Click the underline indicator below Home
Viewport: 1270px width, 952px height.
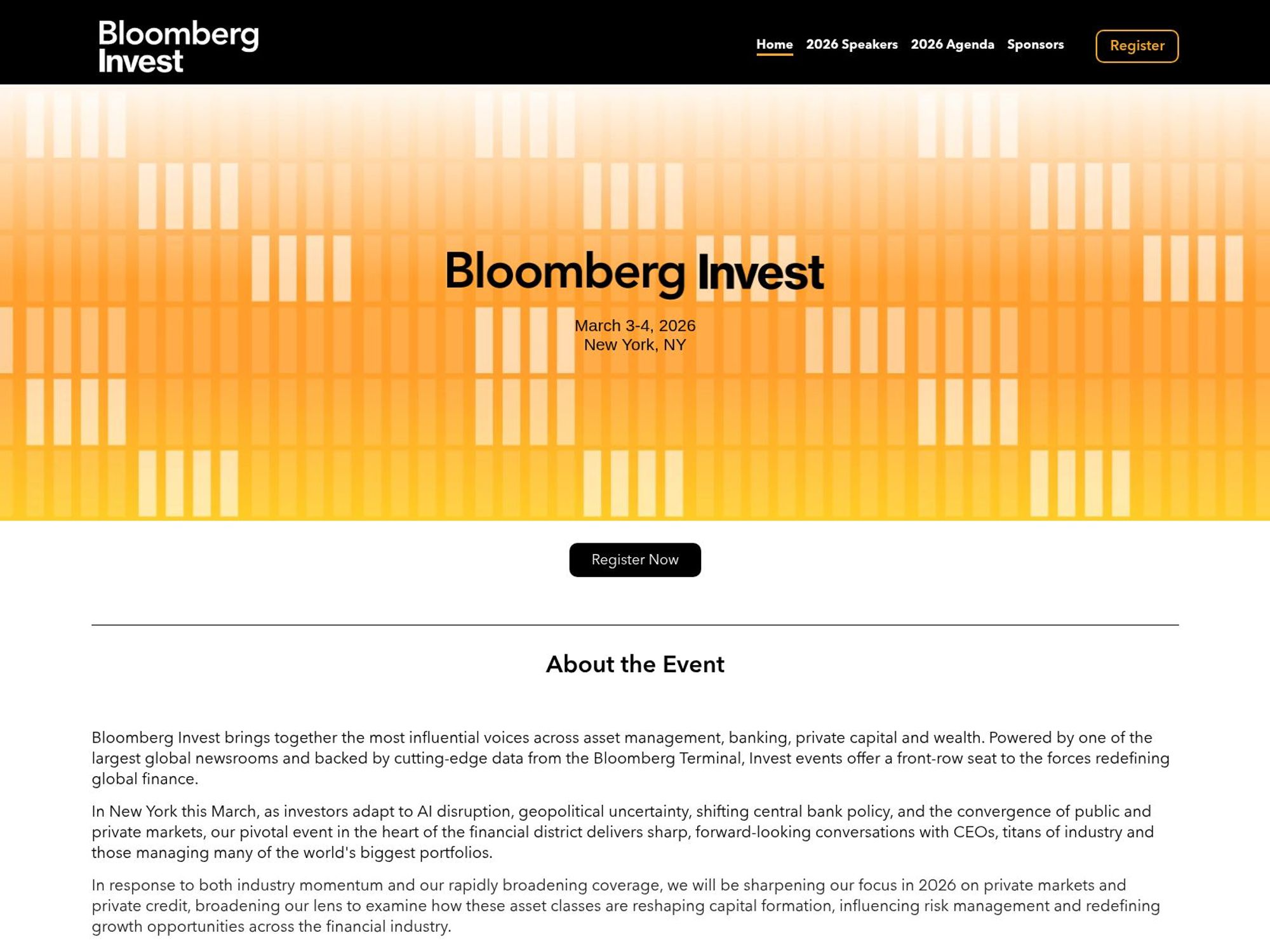coord(773,56)
